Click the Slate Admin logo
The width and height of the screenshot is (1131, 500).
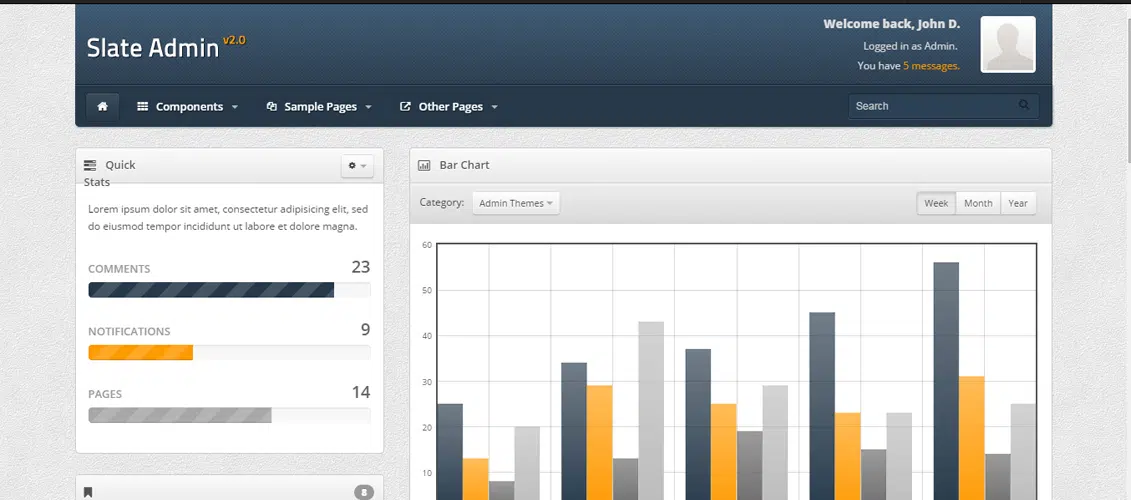coord(152,47)
